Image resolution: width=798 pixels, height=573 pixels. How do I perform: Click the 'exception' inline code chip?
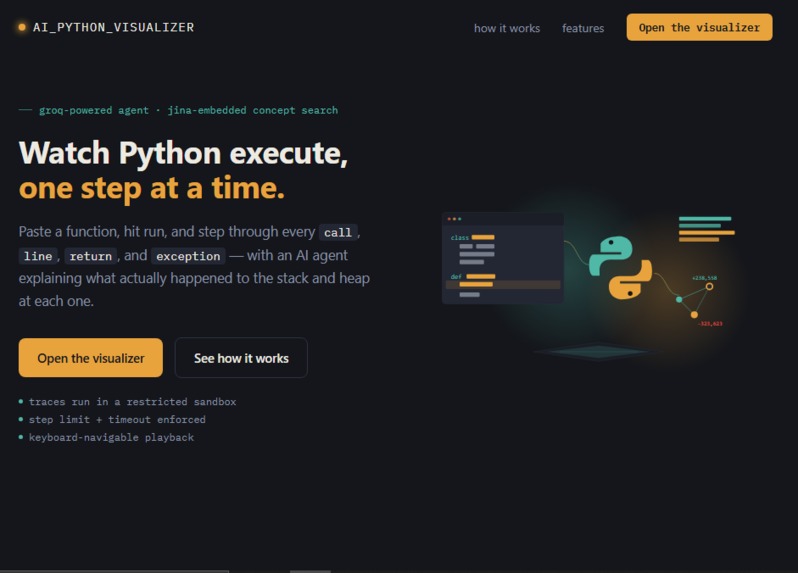click(x=188, y=256)
